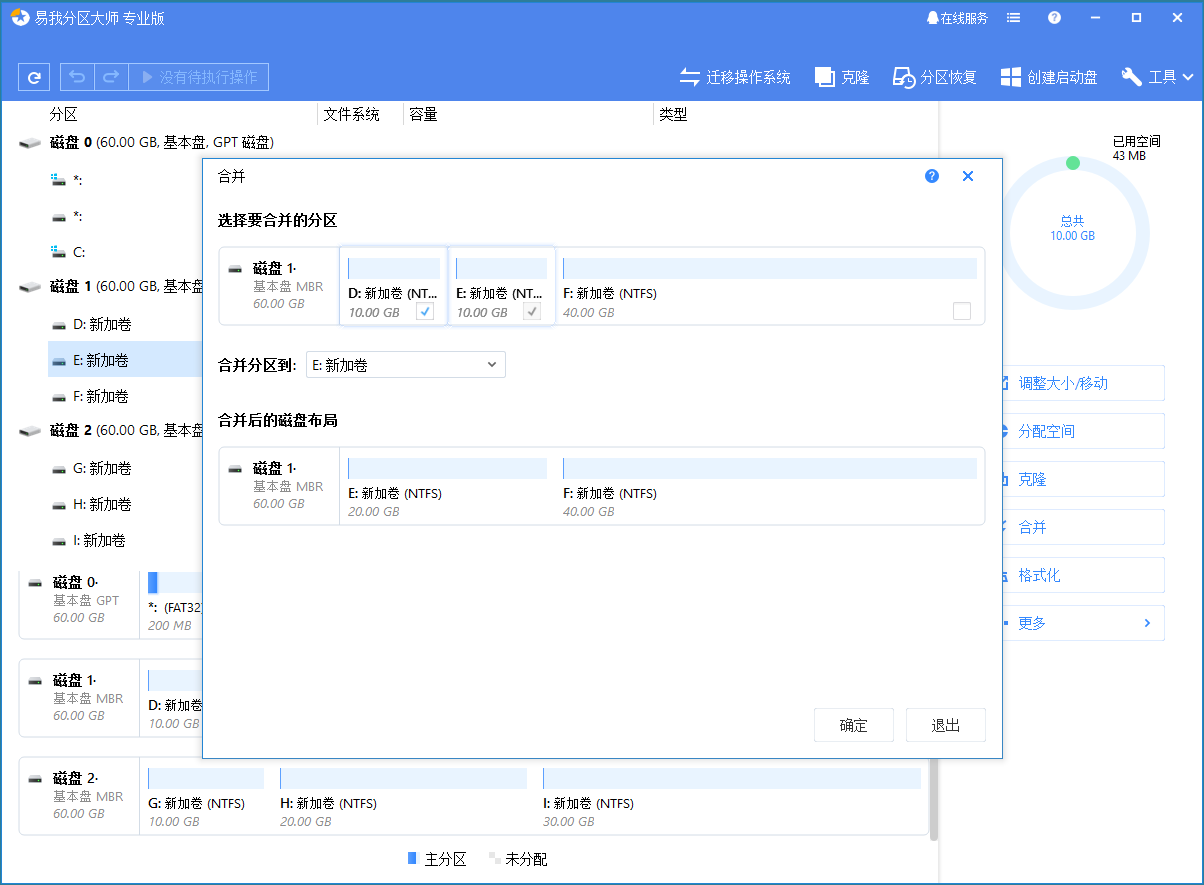Toggle checkbox for D: 新加卷 partition

tap(425, 312)
